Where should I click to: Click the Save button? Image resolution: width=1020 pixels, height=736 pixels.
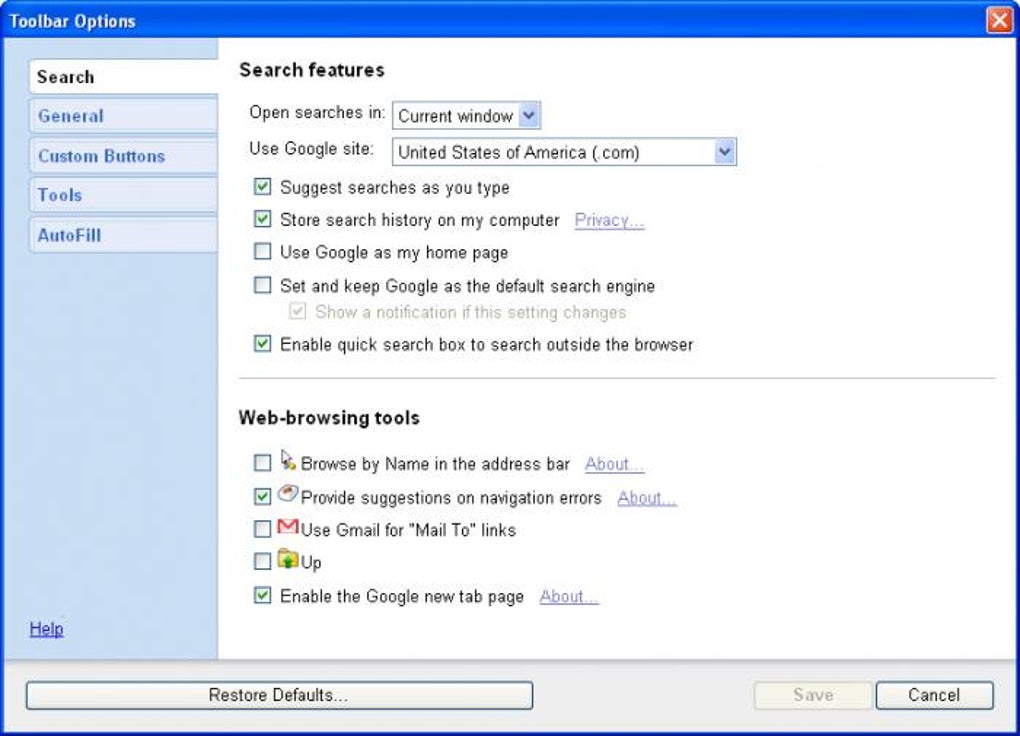(x=812, y=695)
